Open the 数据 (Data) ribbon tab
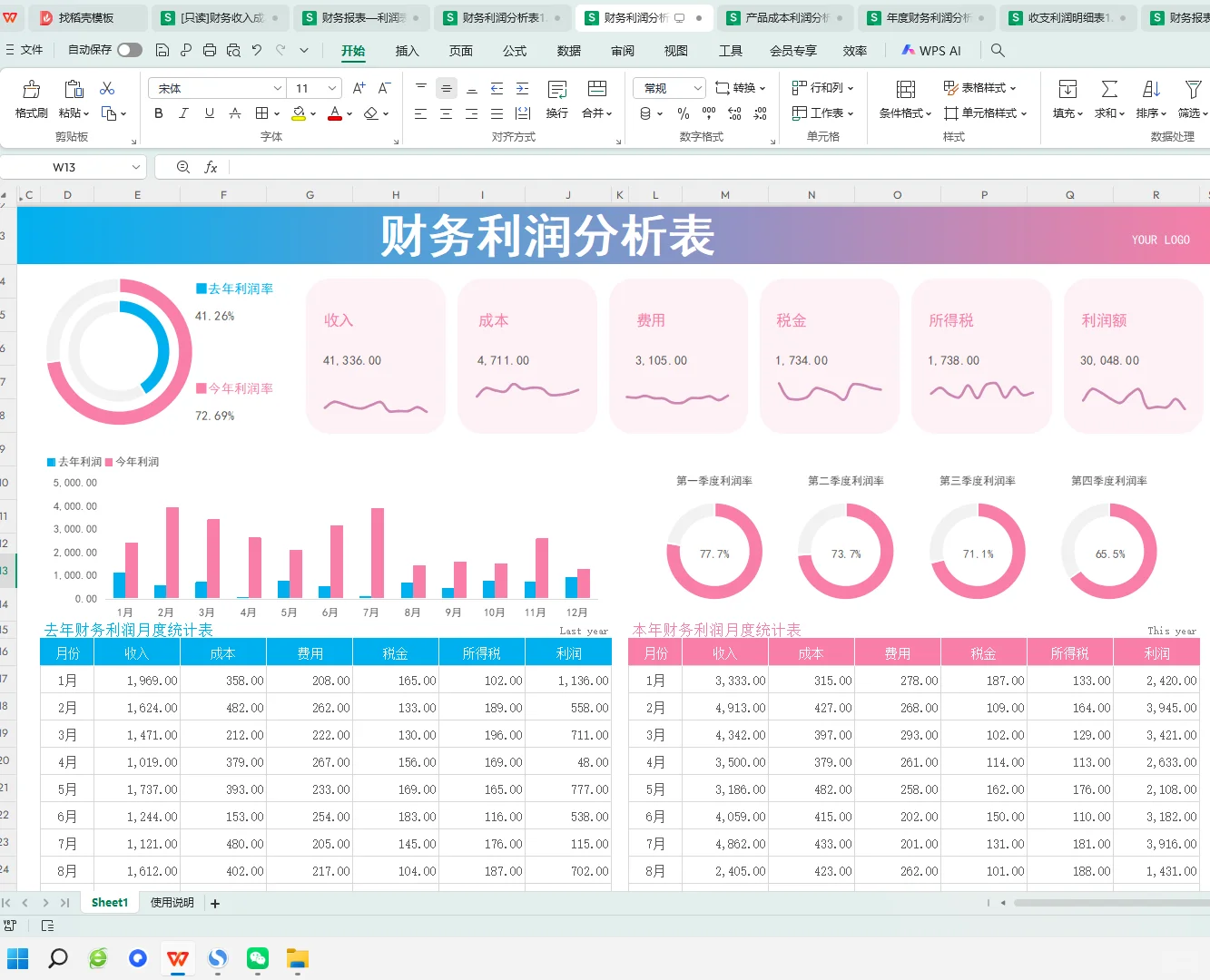Viewport: 1210px width, 980px height. click(x=569, y=51)
